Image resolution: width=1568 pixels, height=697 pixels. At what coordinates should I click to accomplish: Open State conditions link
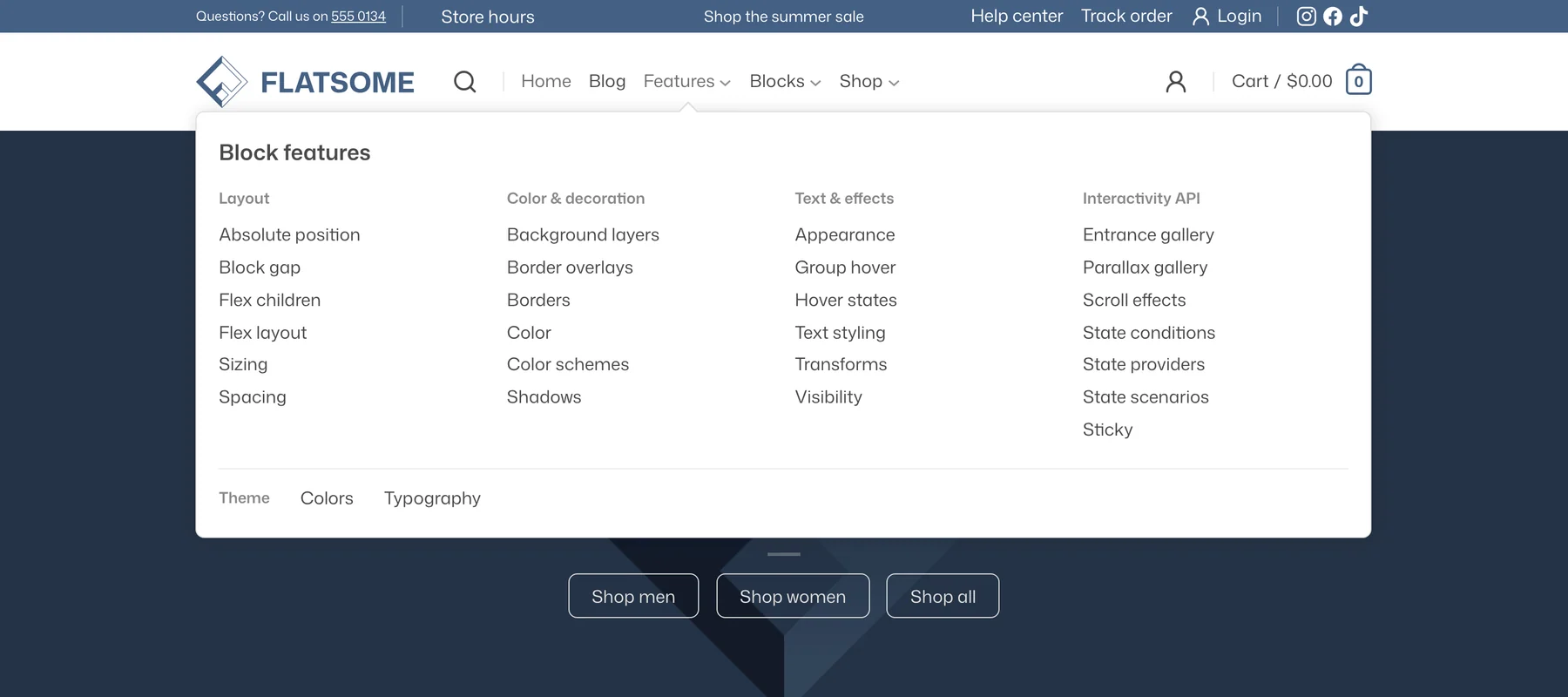click(1149, 333)
